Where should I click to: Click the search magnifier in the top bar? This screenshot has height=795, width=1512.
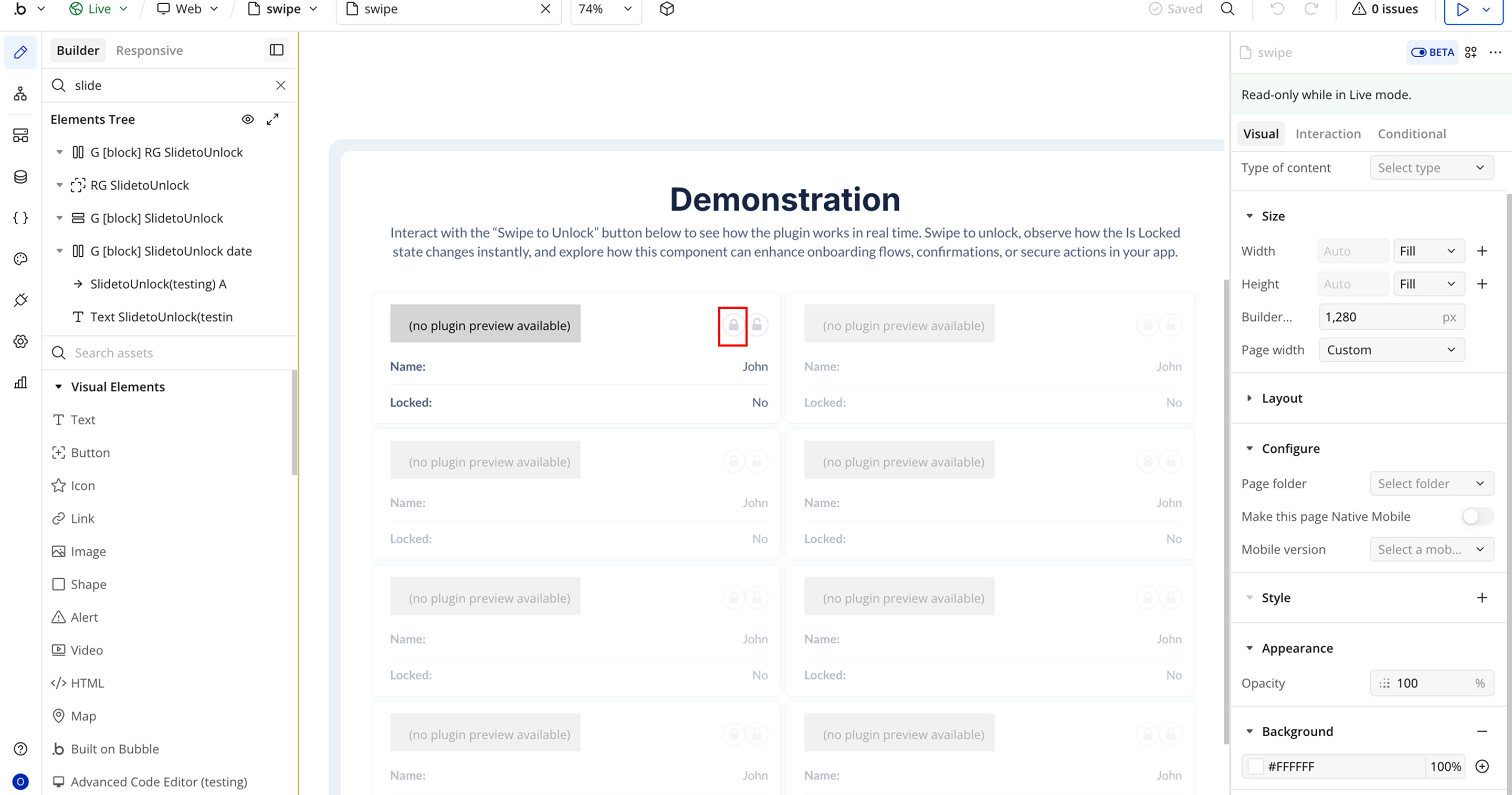[x=1227, y=9]
